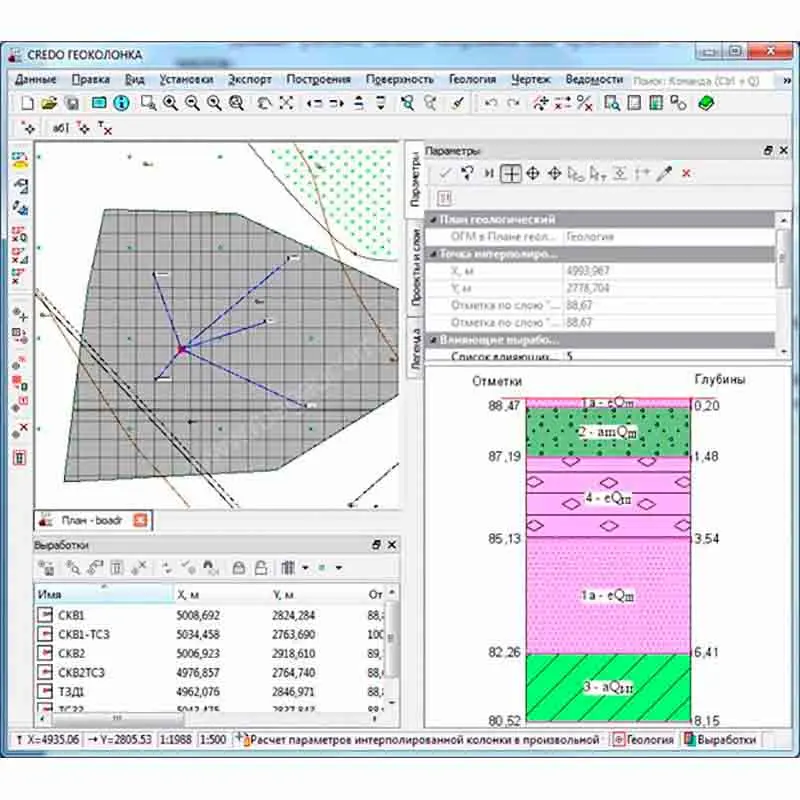
Task: Click the blue Info icon in toolbar
Action: [x=121, y=102]
